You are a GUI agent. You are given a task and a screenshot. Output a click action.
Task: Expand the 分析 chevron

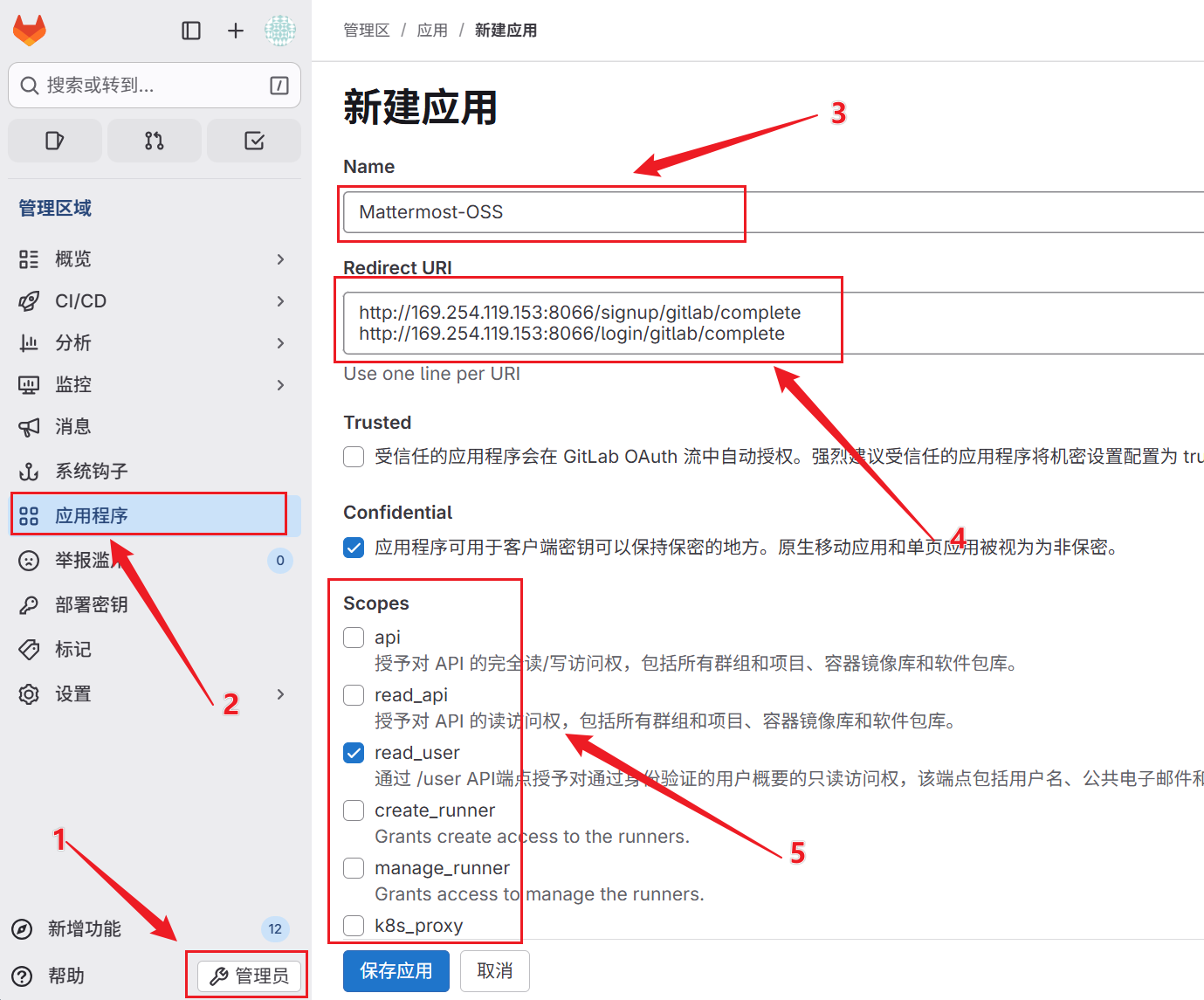tap(280, 343)
